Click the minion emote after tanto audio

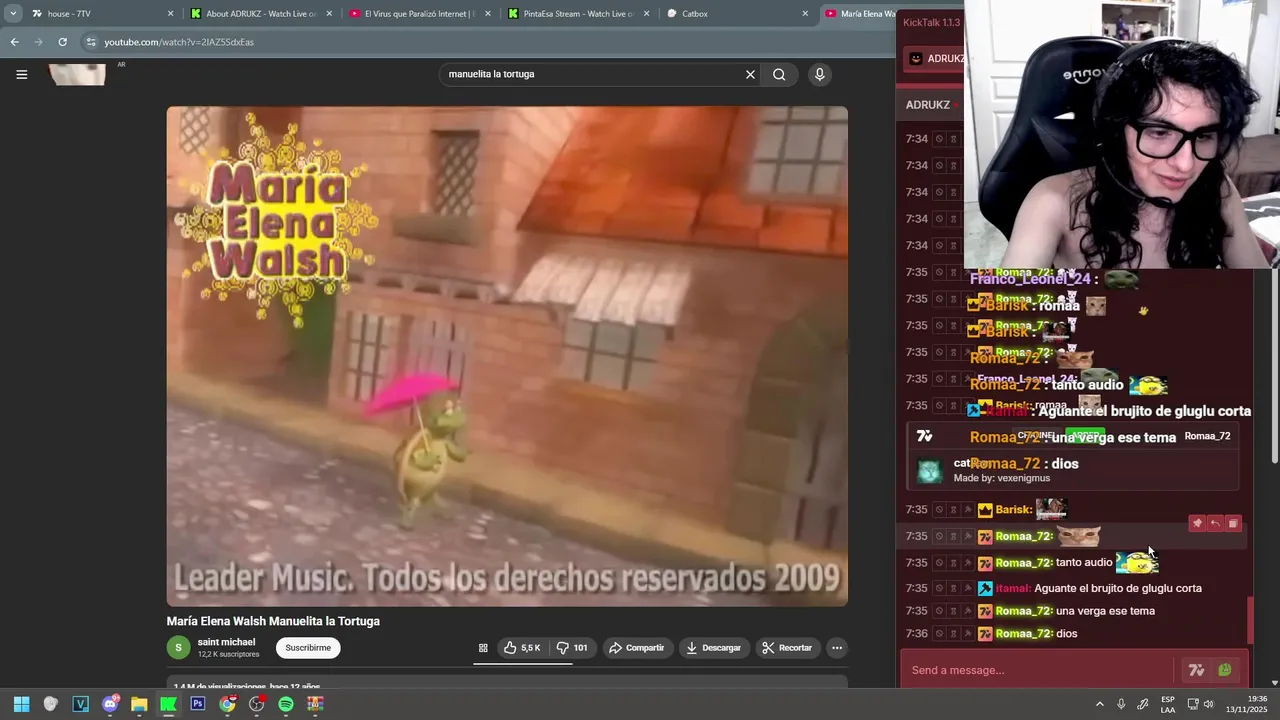pyautogui.click(x=1137, y=562)
